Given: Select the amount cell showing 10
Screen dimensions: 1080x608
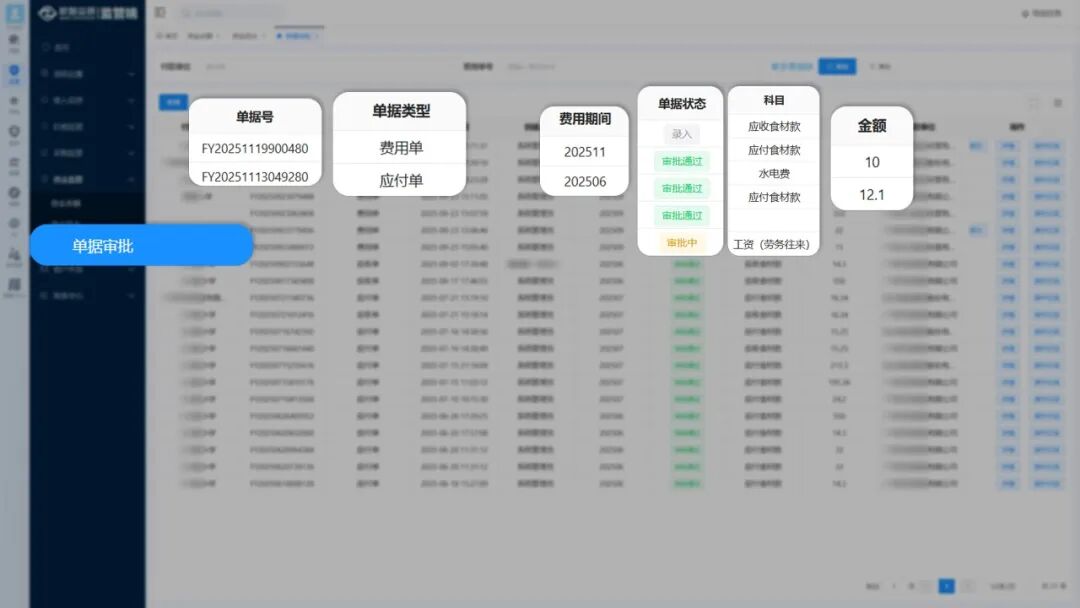Looking at the screenshot, I should 872,162.
